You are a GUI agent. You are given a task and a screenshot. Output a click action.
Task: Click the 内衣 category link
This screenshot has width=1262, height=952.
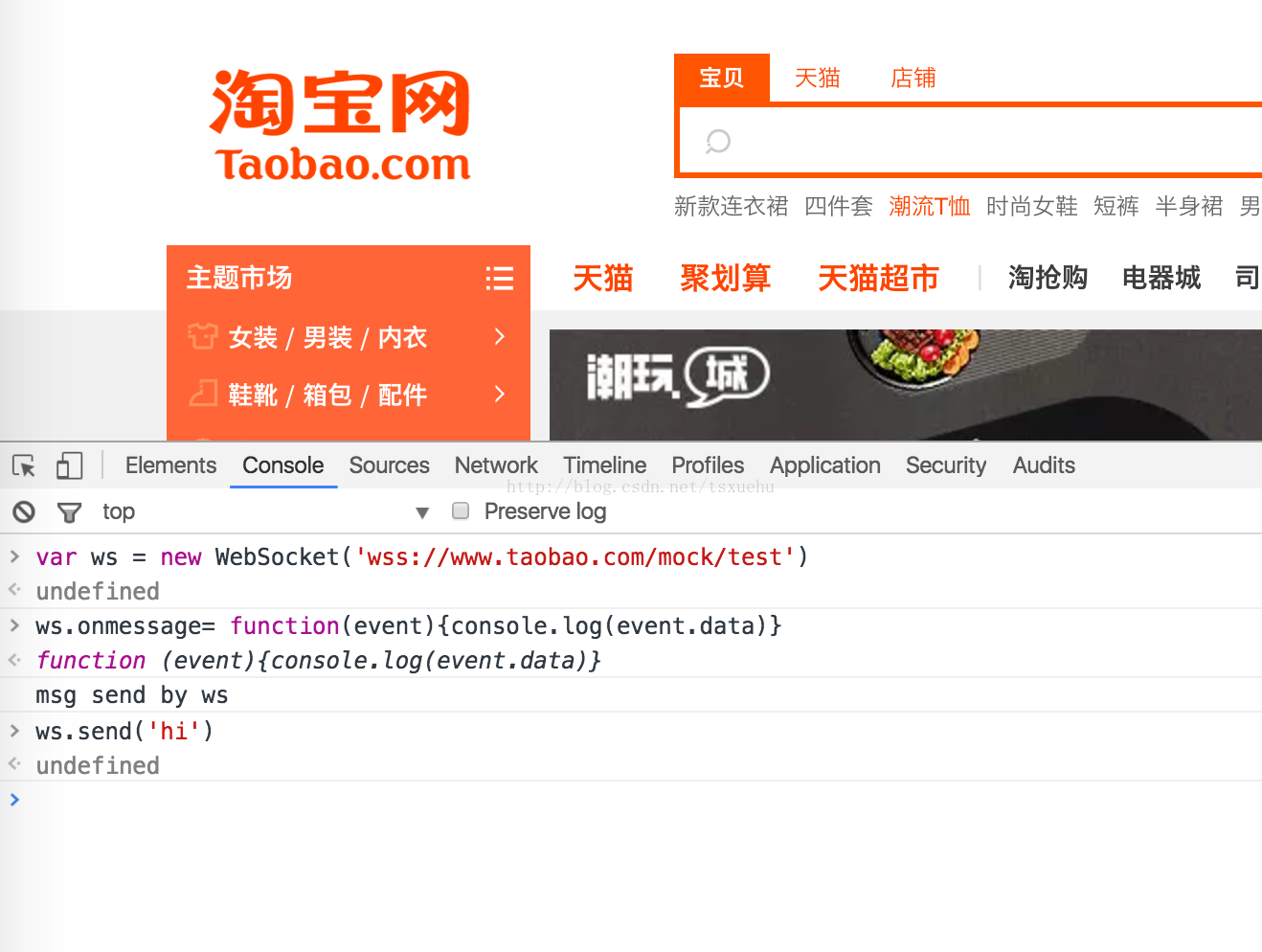(402, 337)
